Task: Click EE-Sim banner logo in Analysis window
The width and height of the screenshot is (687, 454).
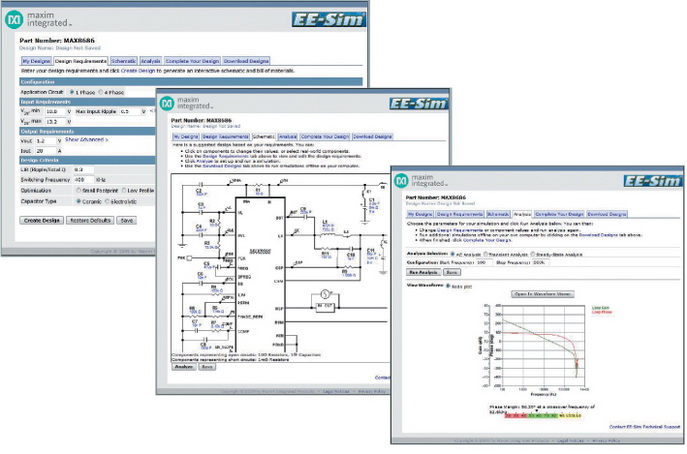Action: click(653, 181)
